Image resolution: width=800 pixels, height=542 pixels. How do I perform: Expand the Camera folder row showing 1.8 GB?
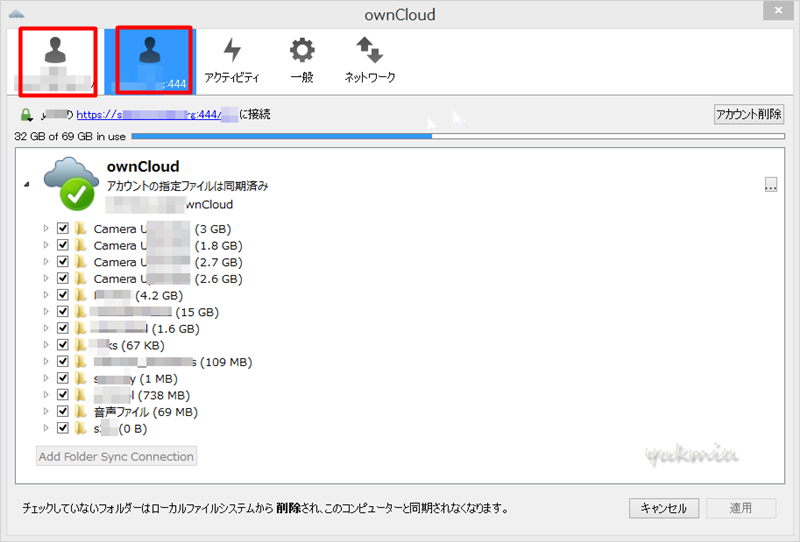(45, 245)
